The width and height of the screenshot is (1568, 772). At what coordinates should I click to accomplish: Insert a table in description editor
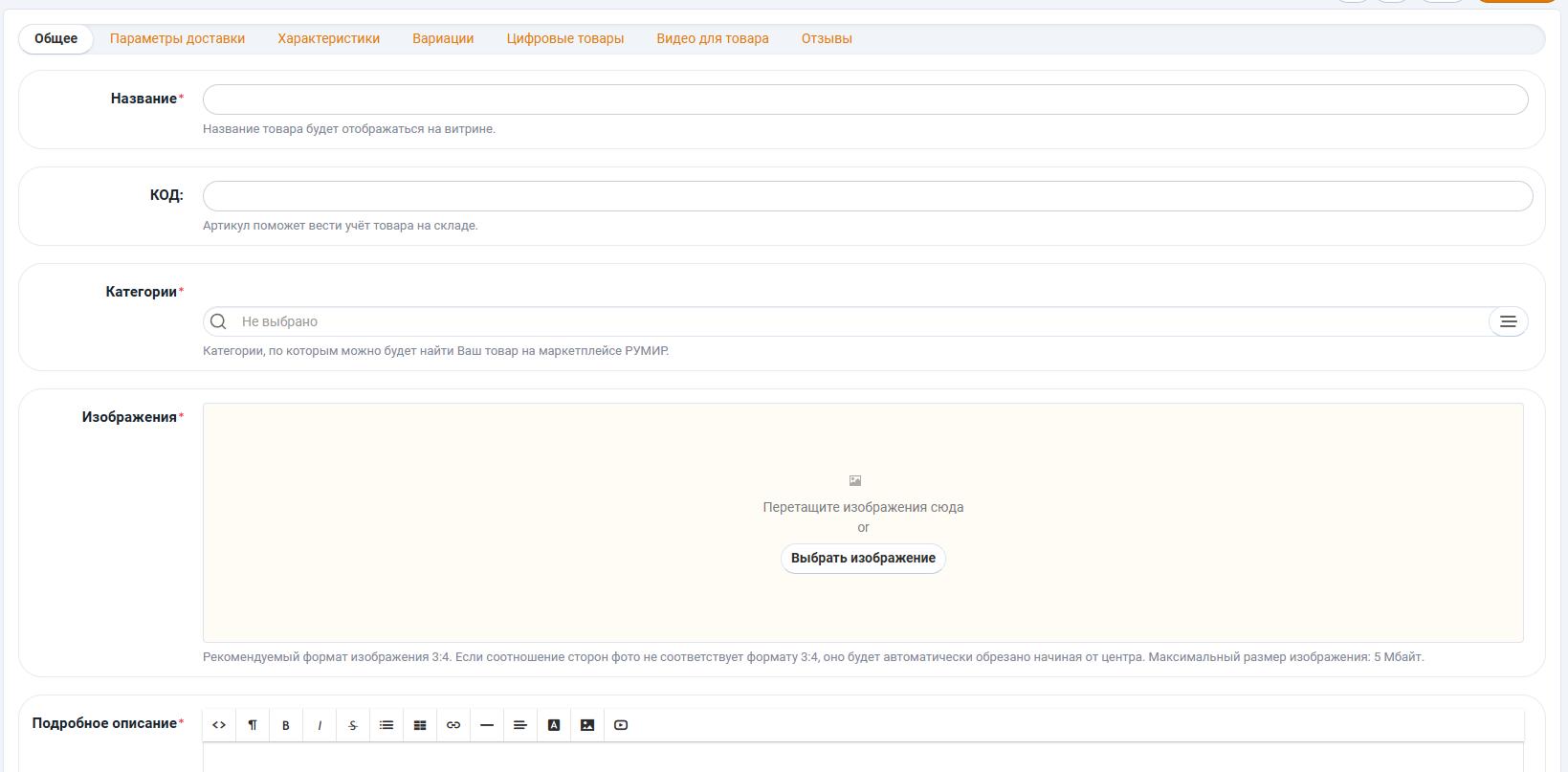point(420,725)
